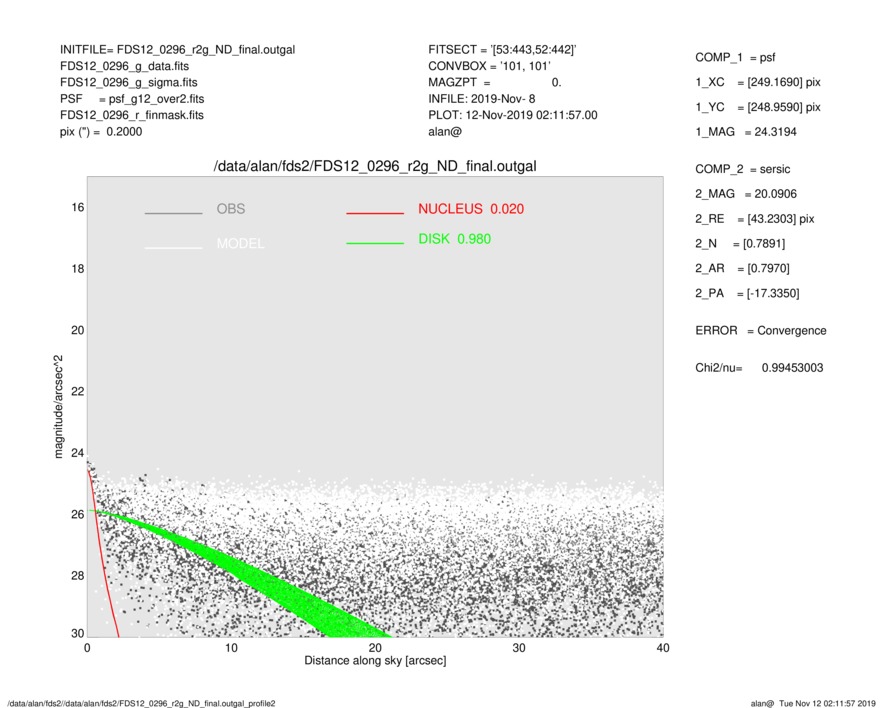Select the PSF file name line
Image resolution: width=885 pixels, height=708 pixels.
(131, 99)
